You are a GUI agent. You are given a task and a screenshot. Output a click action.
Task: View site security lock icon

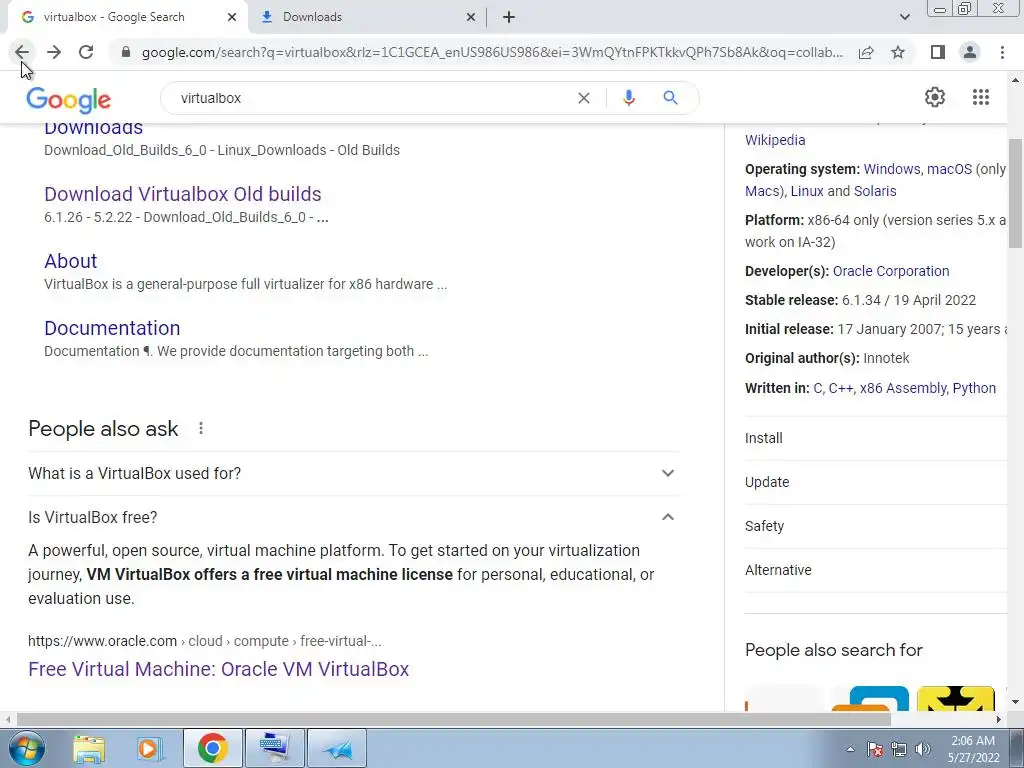(126, 52)
